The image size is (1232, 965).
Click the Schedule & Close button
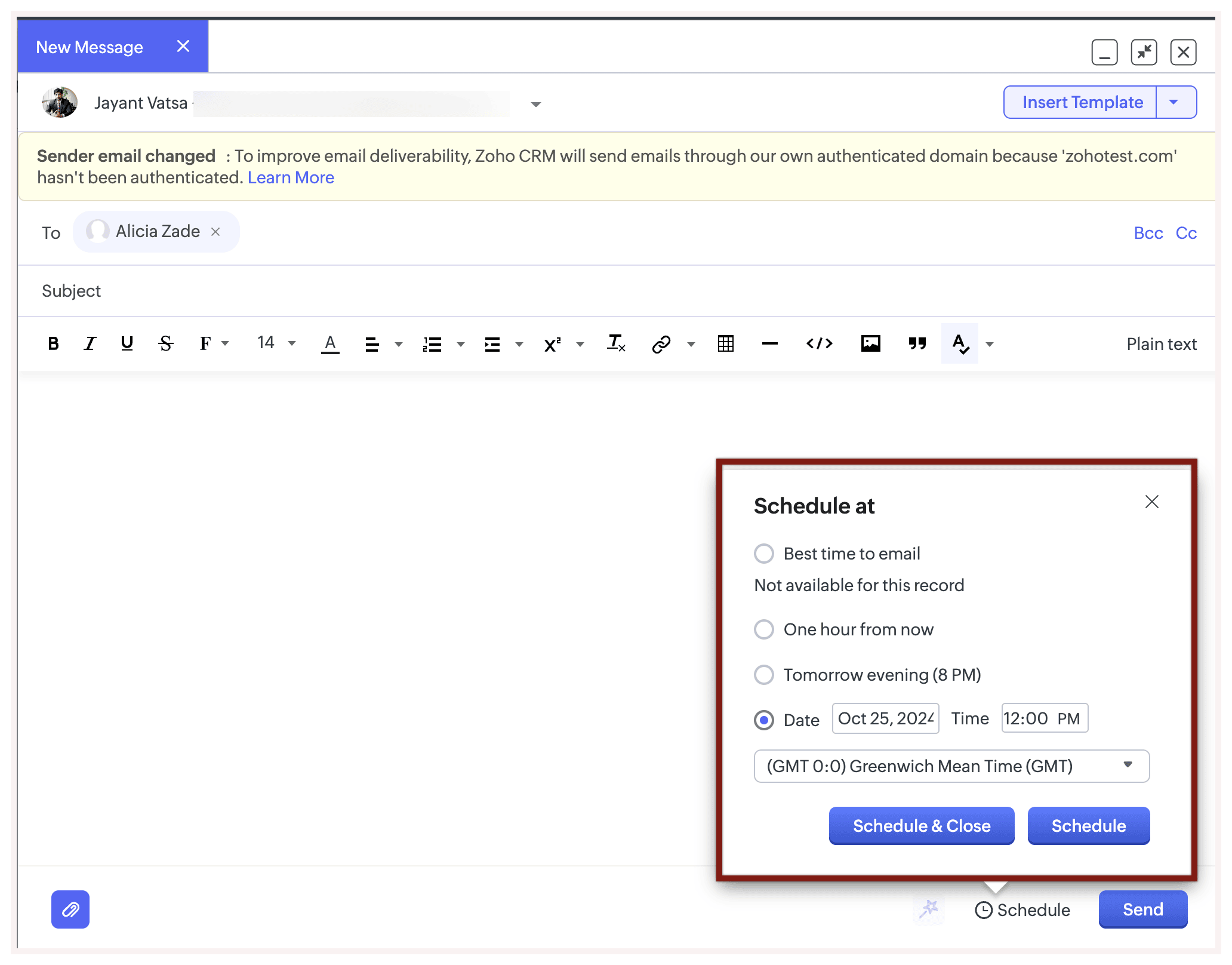coord(921,826)
